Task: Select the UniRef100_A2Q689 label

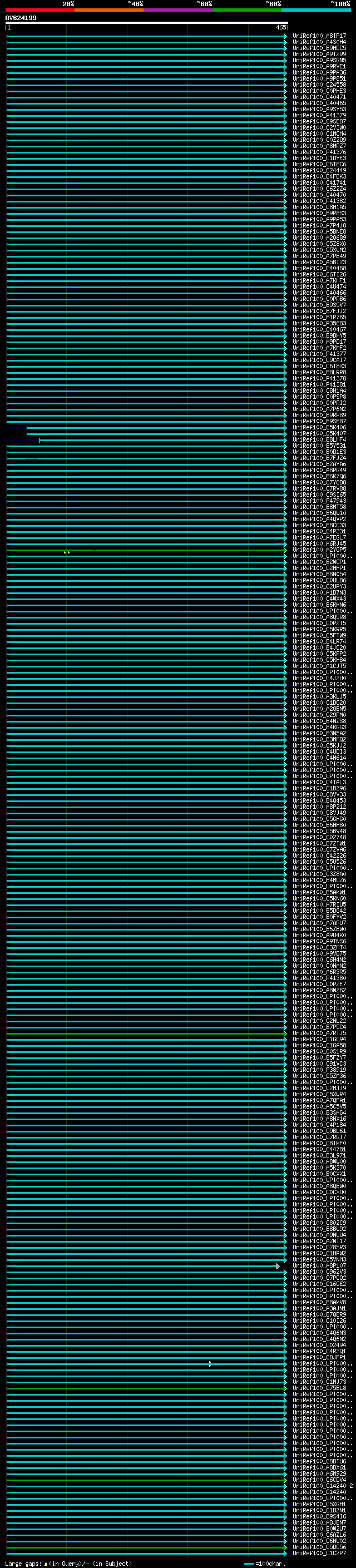Action: tap(319, 238)
